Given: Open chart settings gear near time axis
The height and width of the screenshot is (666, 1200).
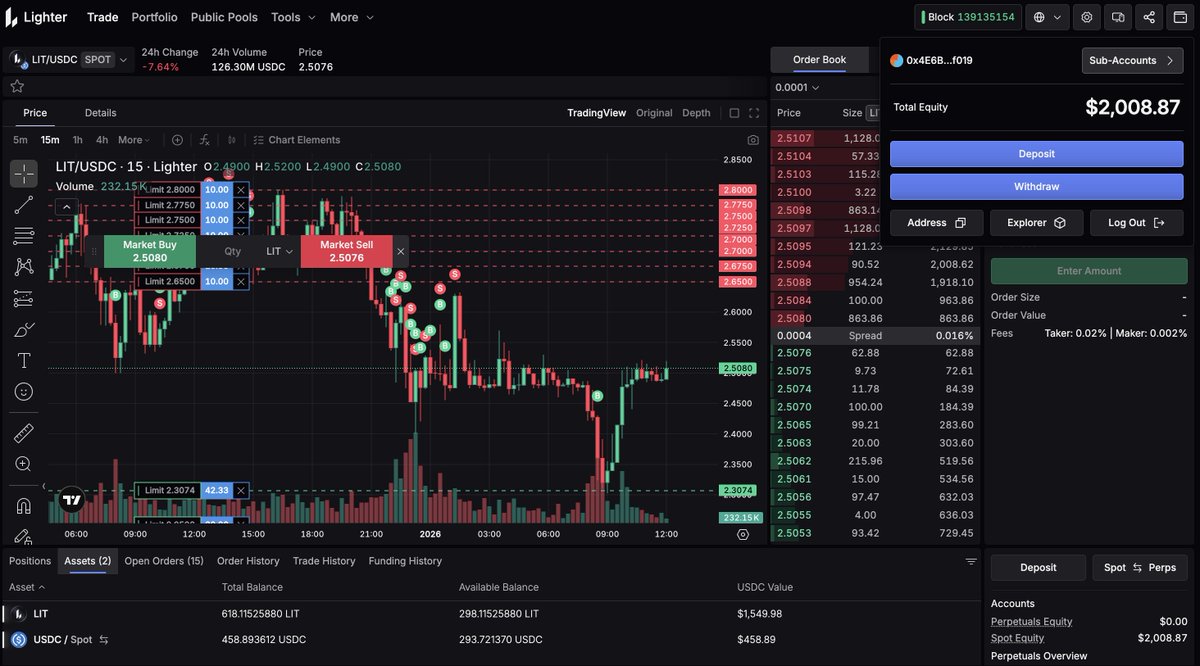Looking at the screenshot, I should tap(743, 534).
